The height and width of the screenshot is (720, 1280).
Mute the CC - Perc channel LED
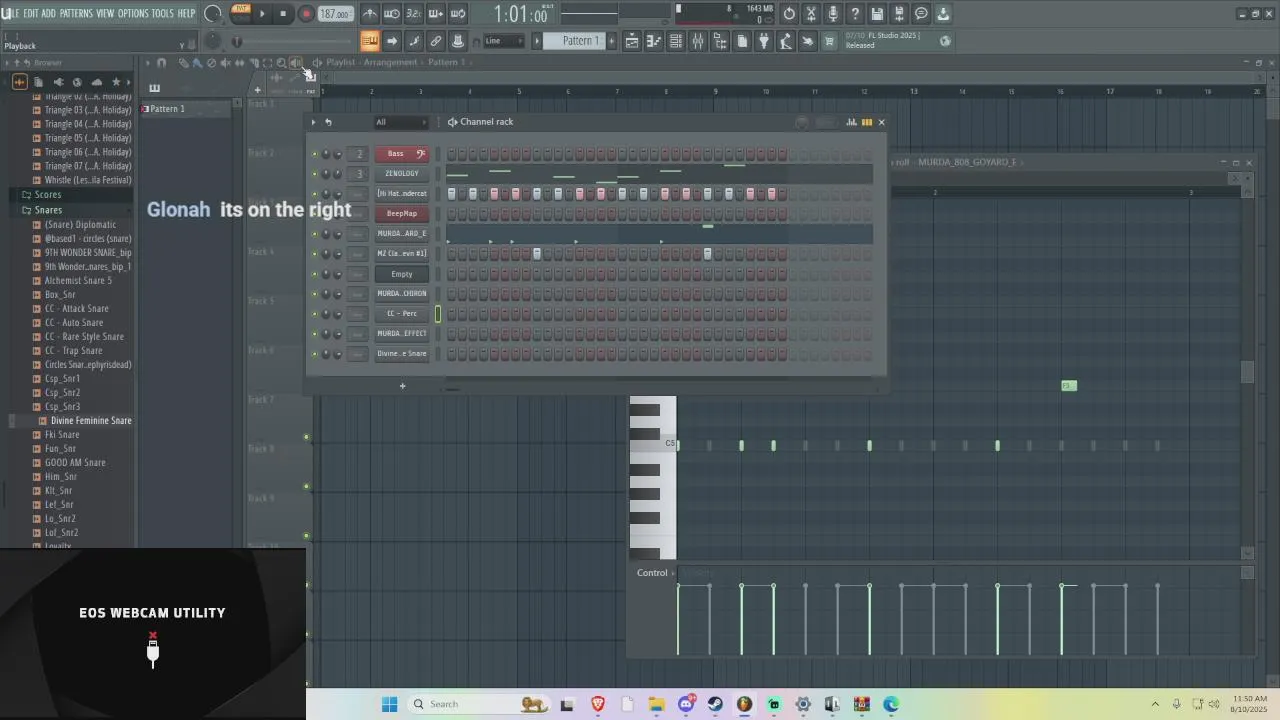point(314,314)
